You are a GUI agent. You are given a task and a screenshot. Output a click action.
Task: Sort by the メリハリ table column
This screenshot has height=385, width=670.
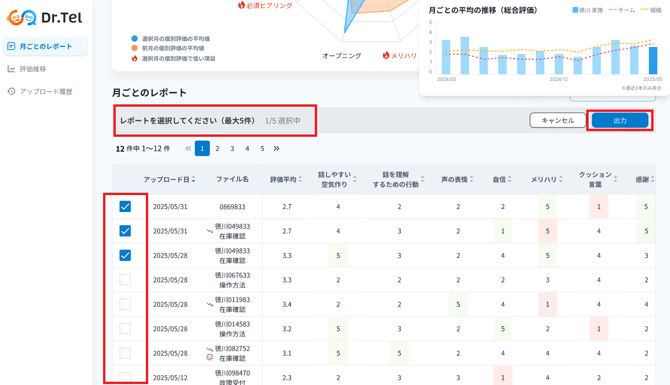[561, 179]
